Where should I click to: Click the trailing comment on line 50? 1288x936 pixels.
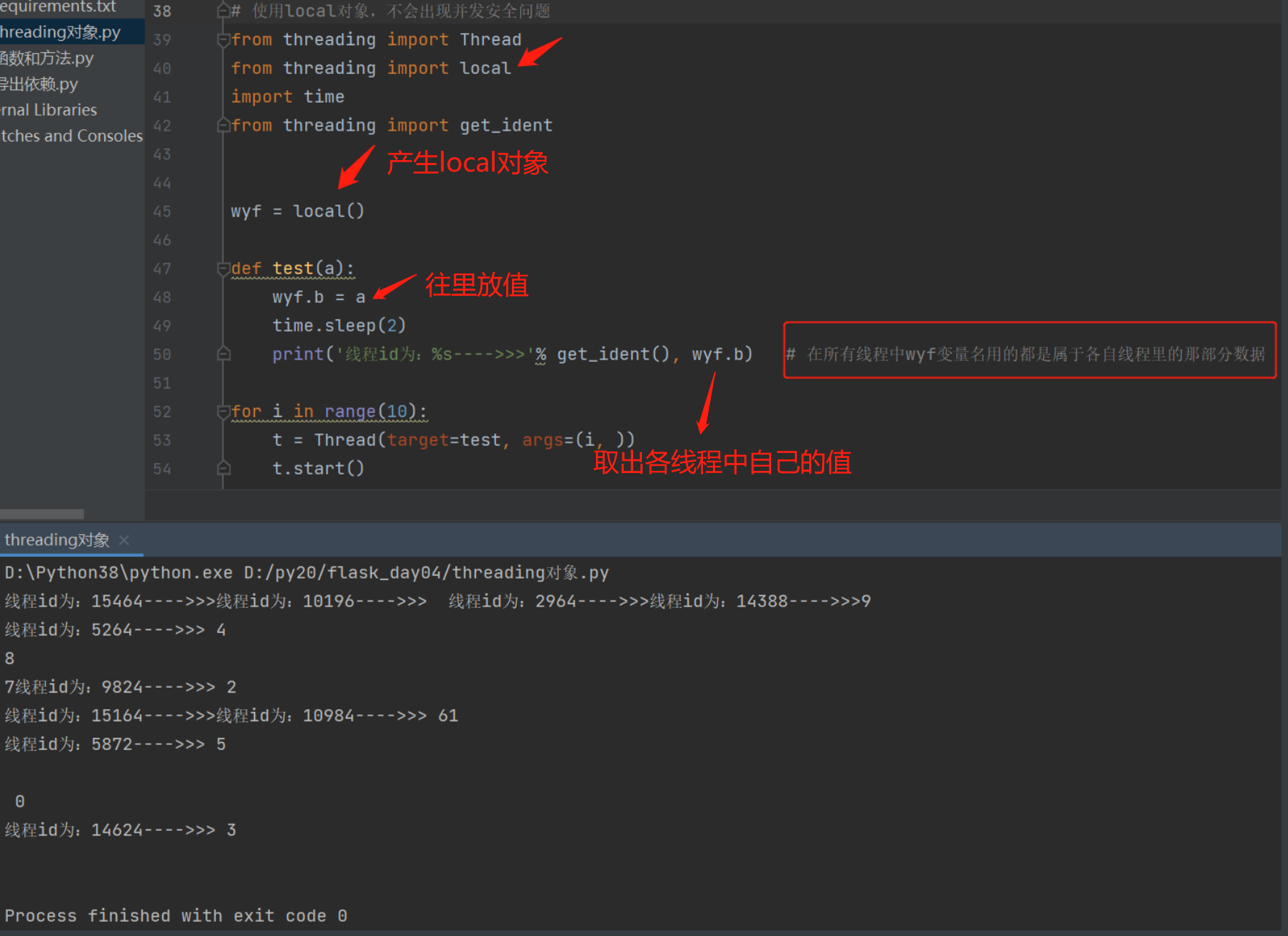(1025, 354)
